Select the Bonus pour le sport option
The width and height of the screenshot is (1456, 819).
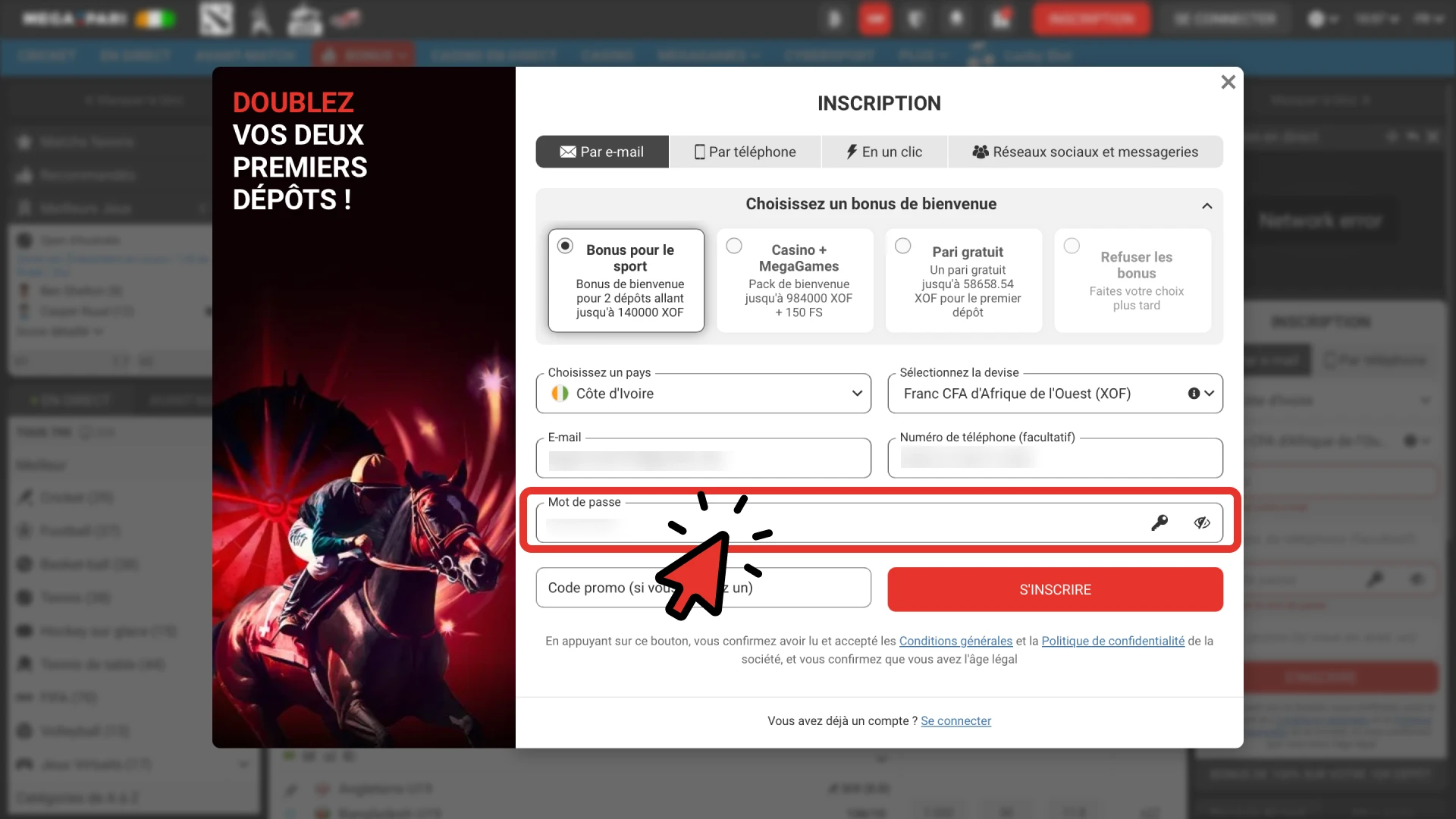point(626,281)
